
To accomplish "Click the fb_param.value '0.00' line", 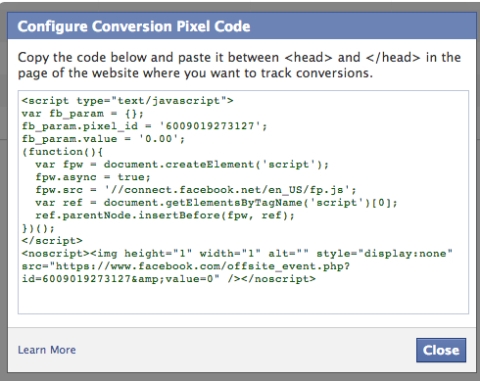I will [103, 139].
